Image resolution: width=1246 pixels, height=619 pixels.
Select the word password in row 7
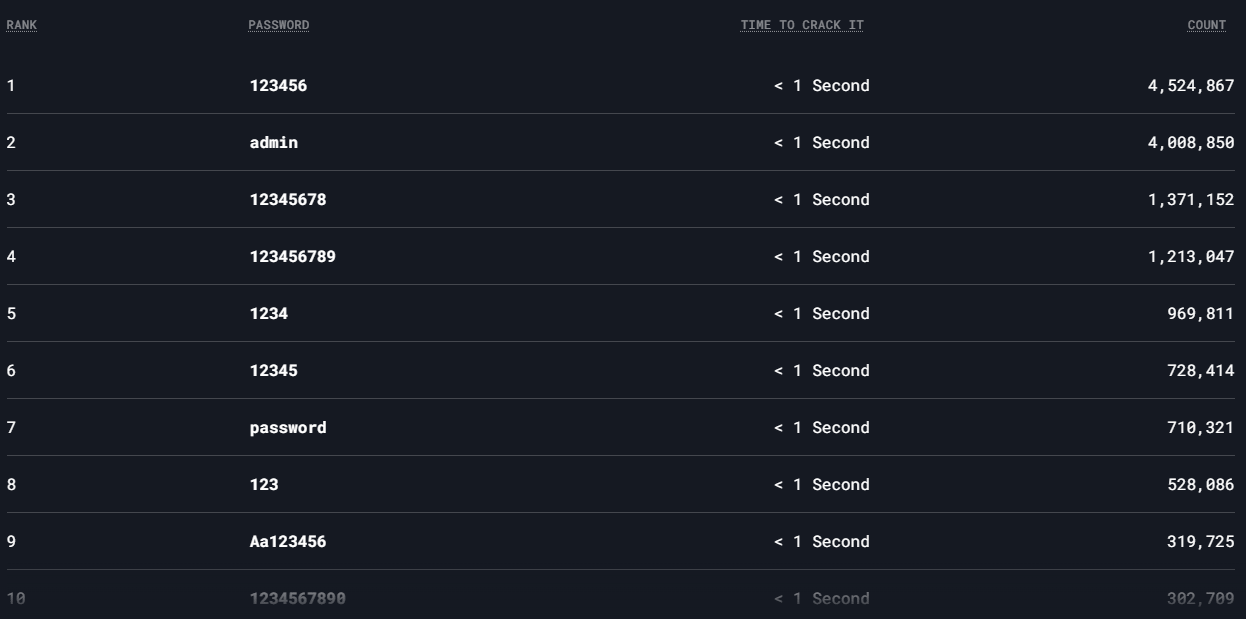pos(288,428)
